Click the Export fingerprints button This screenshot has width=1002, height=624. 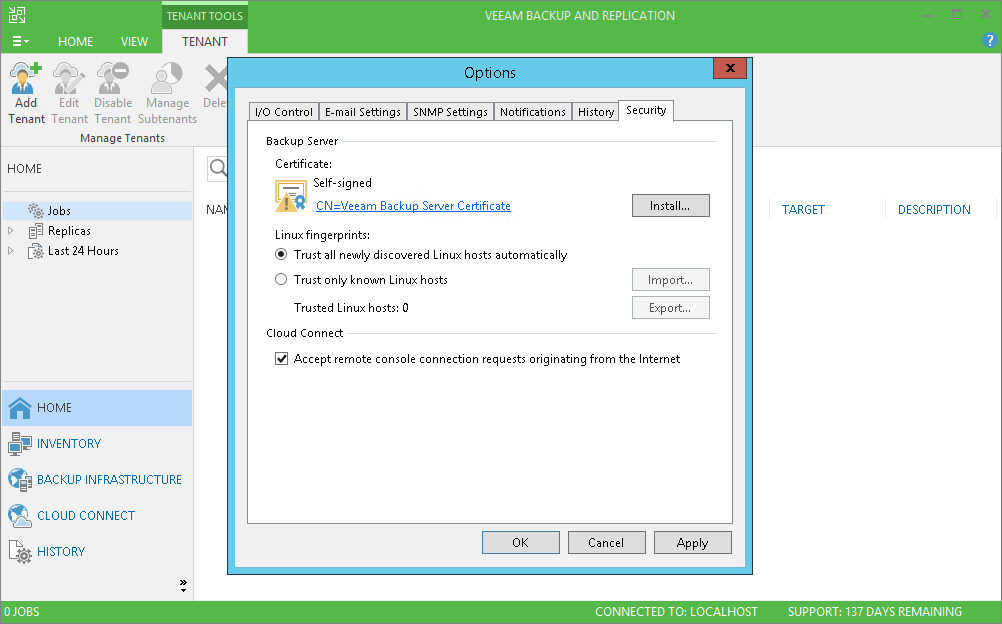(x=670, y=308)
